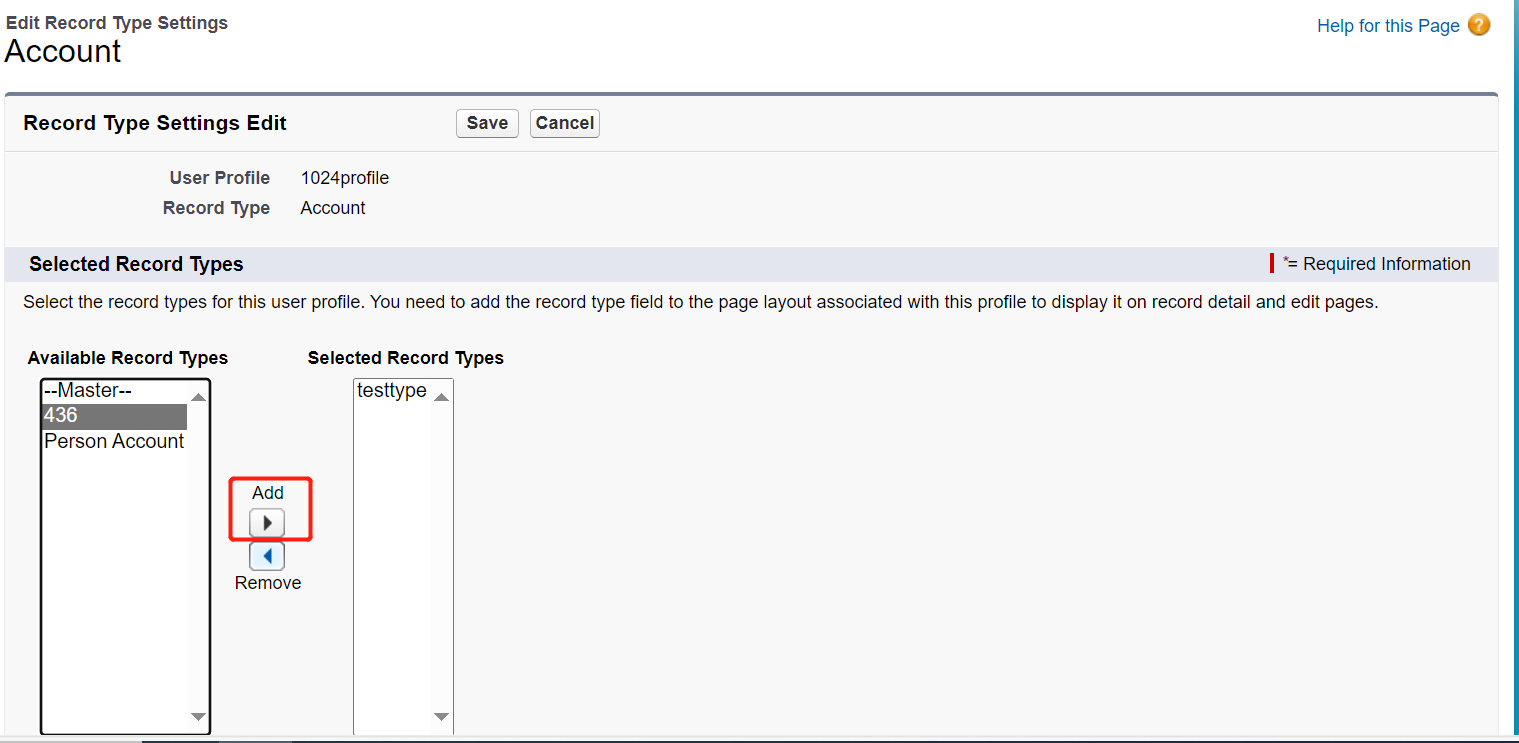Click the up arrow on Available Record Types scrollbar

pyautogui.click(x=198, y=395)
